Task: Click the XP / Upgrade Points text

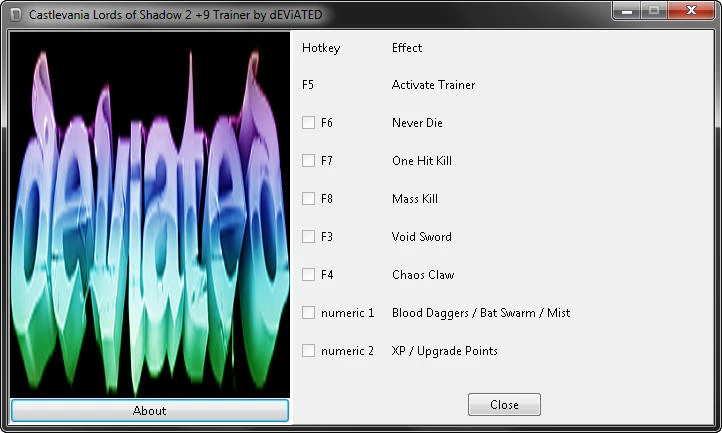Action: pyautogui.click(x=444, y=351)
